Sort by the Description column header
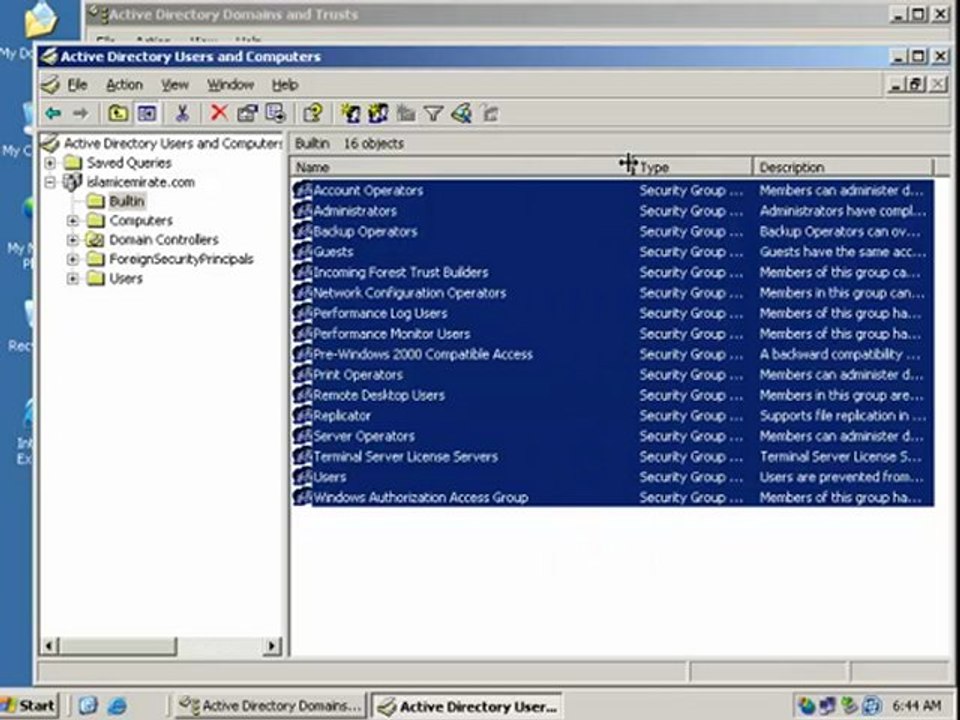Image resolution: width=960 pixels, height=720 pixels. [843, 167]
